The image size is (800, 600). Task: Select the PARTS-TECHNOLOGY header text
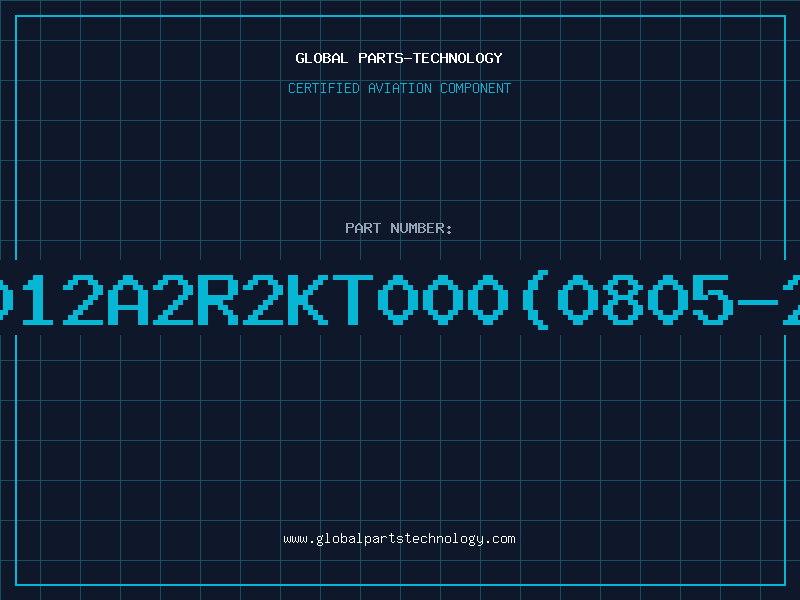click(x=430, y=58)
